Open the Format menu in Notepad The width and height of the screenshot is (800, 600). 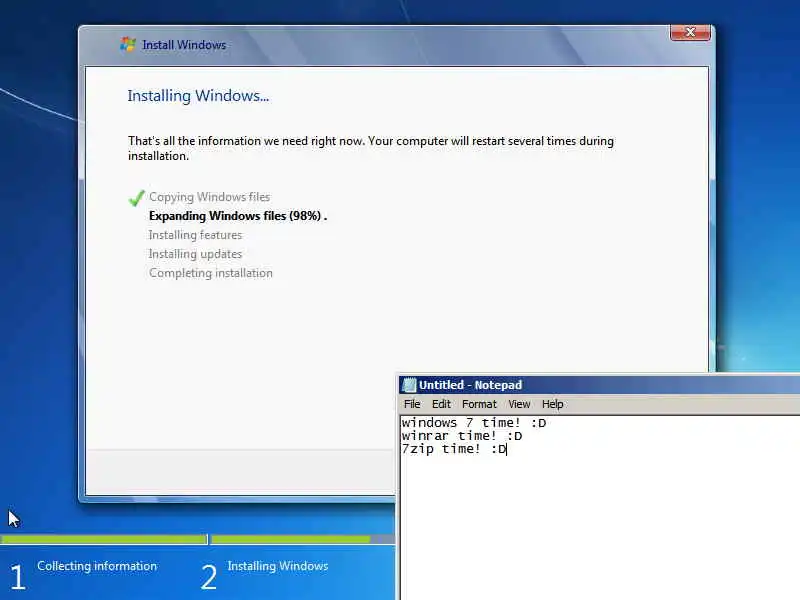point(479,404)
